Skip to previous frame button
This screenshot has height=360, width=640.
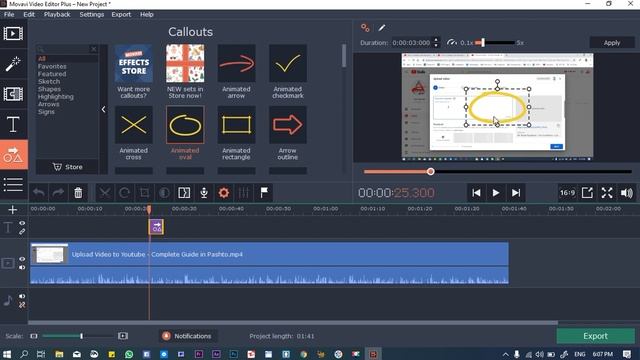coord(476,193)
